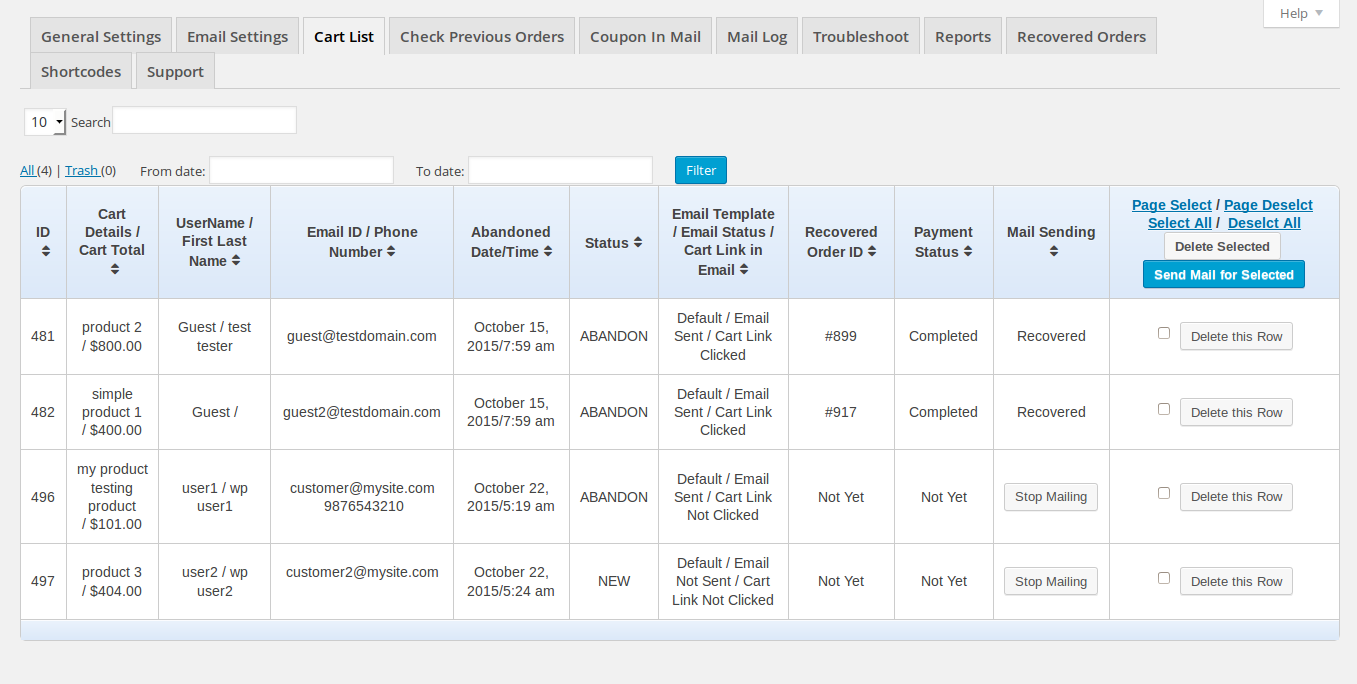Screen dimensions: 1357x684
Task: Sort by Abandoned Date/Time column
Action: click(x=548, y=252)
